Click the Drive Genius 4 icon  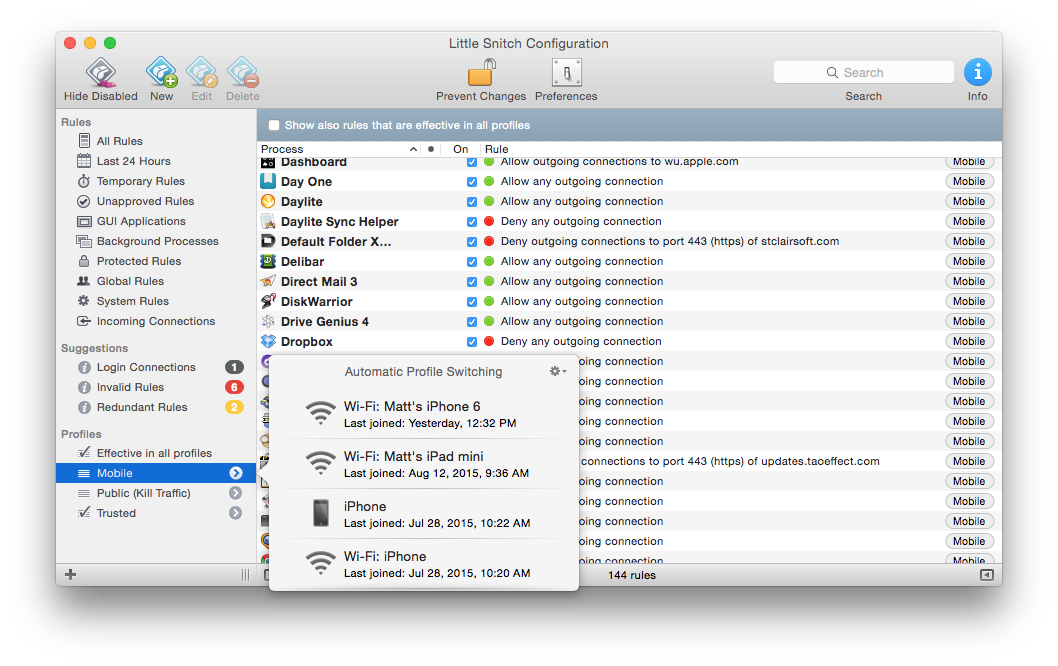pos(268,321)
